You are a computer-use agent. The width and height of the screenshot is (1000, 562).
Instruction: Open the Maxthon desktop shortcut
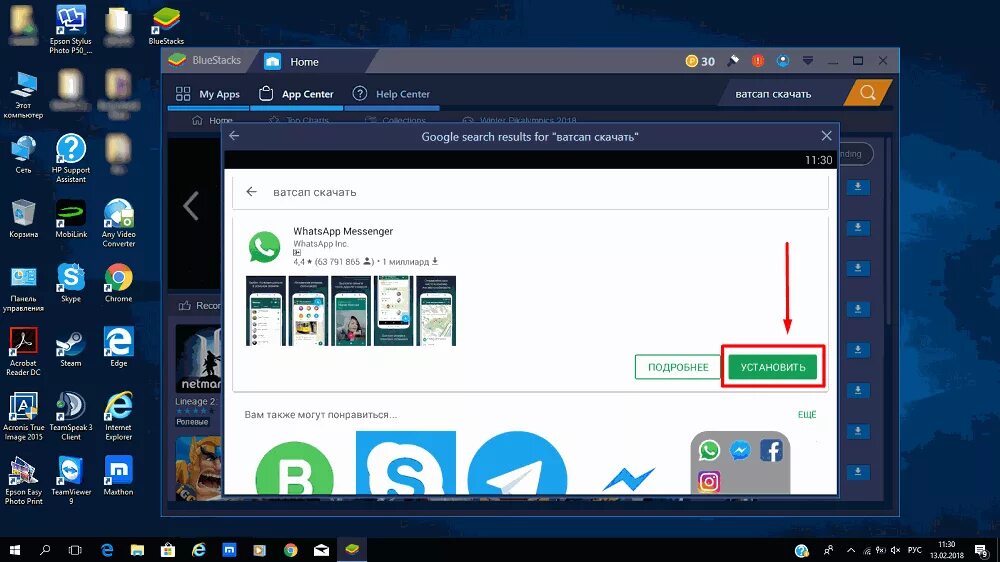119,476
